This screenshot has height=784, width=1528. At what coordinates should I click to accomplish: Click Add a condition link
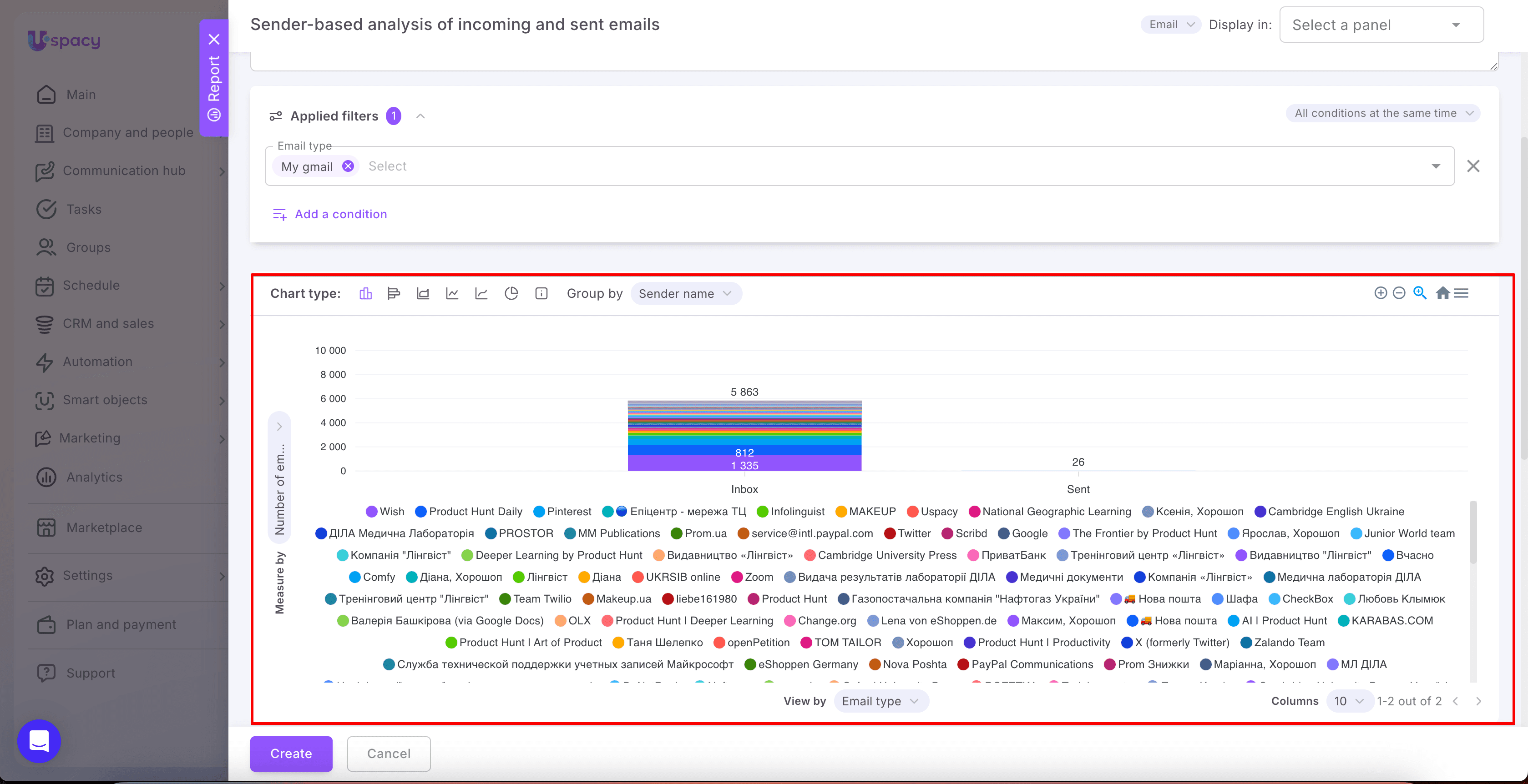click(x=329, y=214)
